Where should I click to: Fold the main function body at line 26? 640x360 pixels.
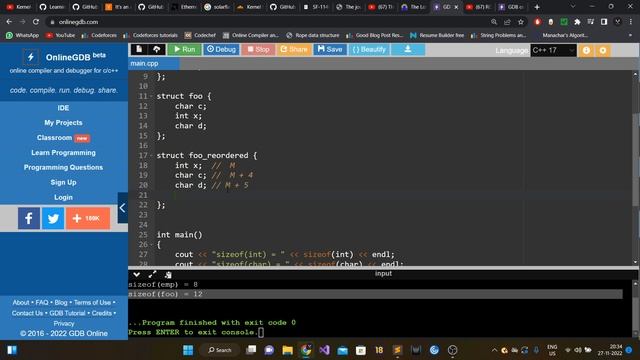coord(151,244)
